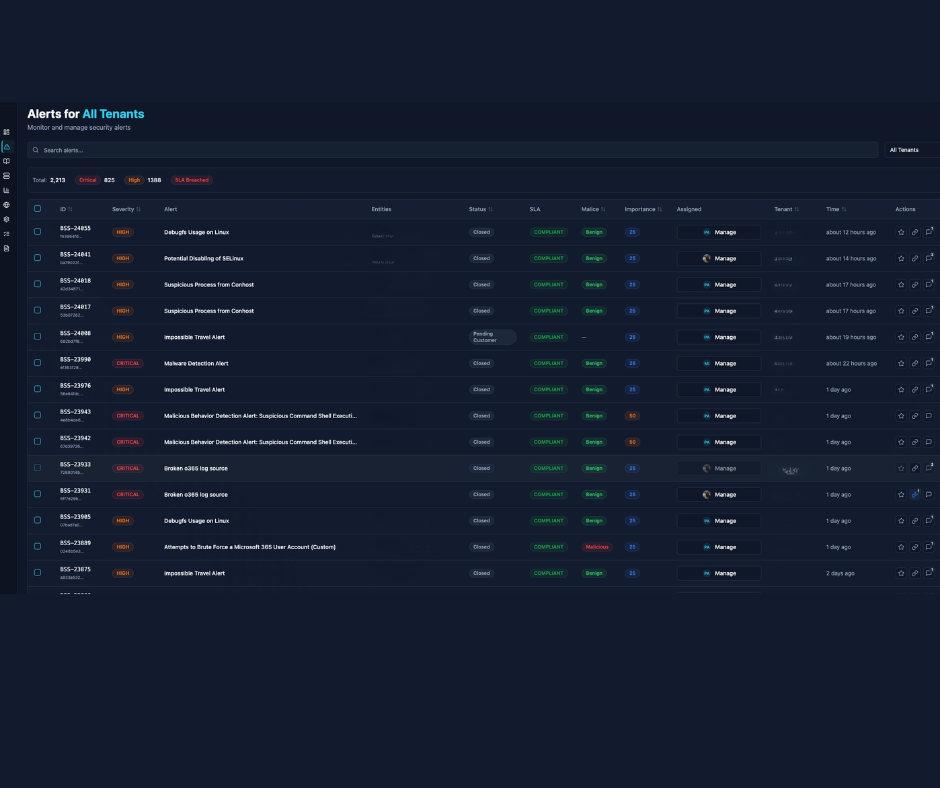This screenshot has height=788, width=940.
Task: Sort alerts by the Time column
Action: point(835,209)
